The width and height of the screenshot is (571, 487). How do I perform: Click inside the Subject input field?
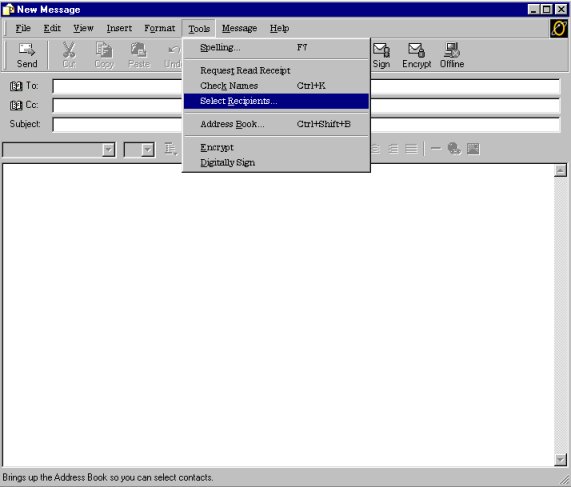pyautogui.click(x=306, y=125)
